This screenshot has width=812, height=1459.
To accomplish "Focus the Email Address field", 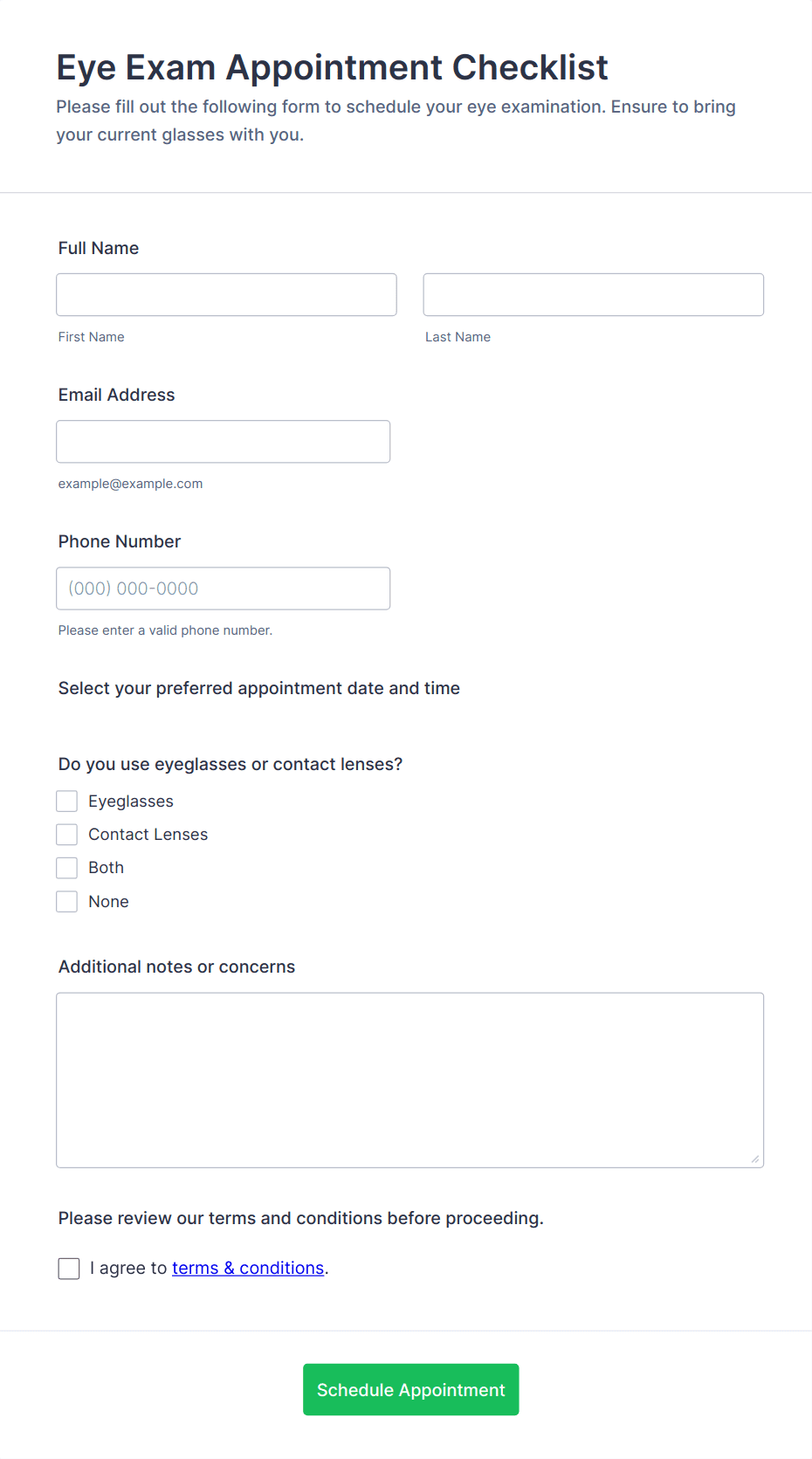I will (223, 441).
